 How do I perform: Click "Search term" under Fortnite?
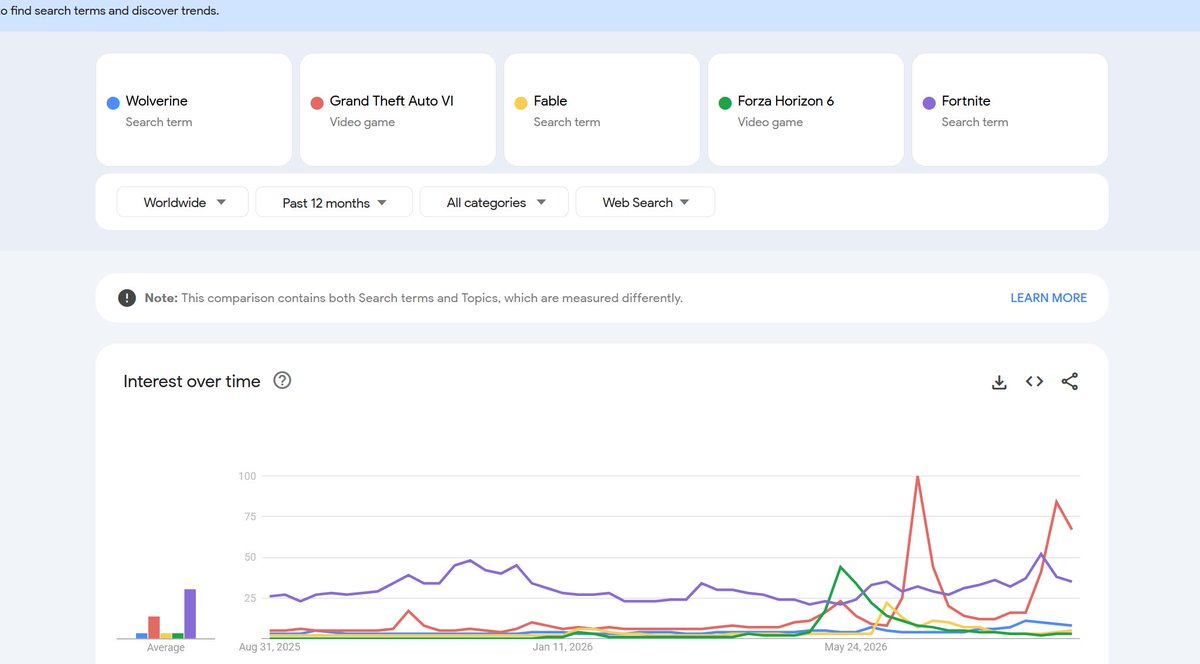[975, 122]
